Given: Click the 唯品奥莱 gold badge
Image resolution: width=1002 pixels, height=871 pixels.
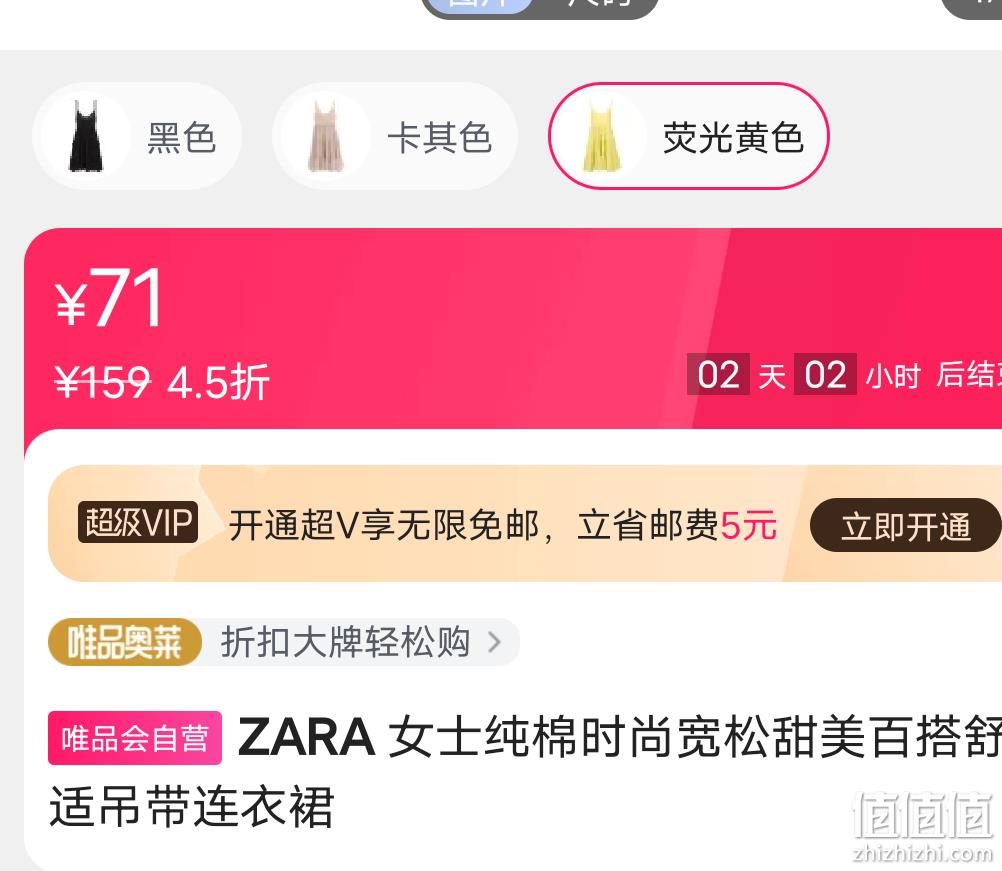Looking at the screenshot, I should 125,642.
